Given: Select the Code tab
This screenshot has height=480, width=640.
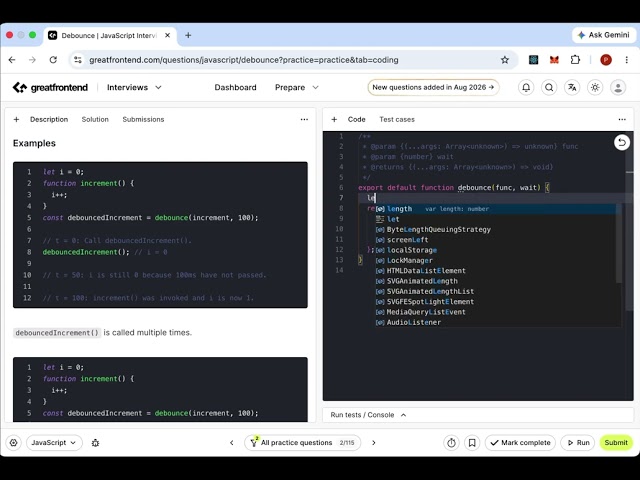Looking at the screenshot, I should [x=356, y=119].
